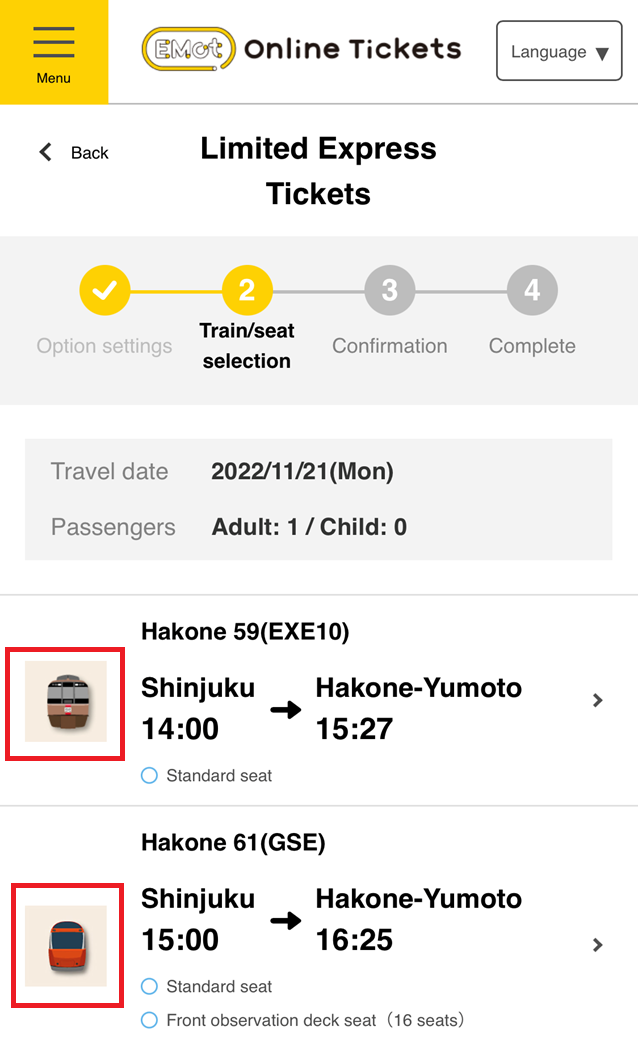Select the Option settings step label
The height and width of the screenshot is (1040, 638).
[x=104, y=346]
